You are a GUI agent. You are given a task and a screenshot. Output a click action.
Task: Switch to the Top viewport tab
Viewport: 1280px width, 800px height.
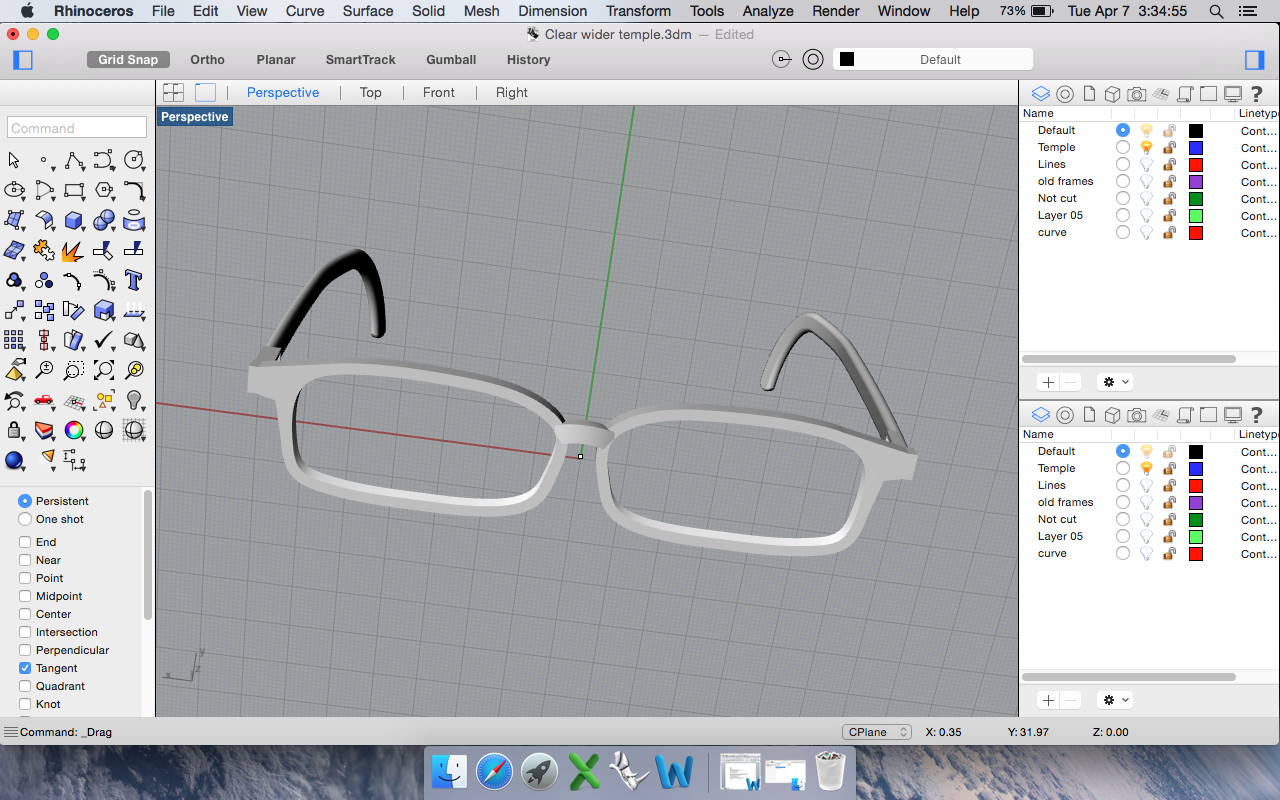(x=370, y=92)
